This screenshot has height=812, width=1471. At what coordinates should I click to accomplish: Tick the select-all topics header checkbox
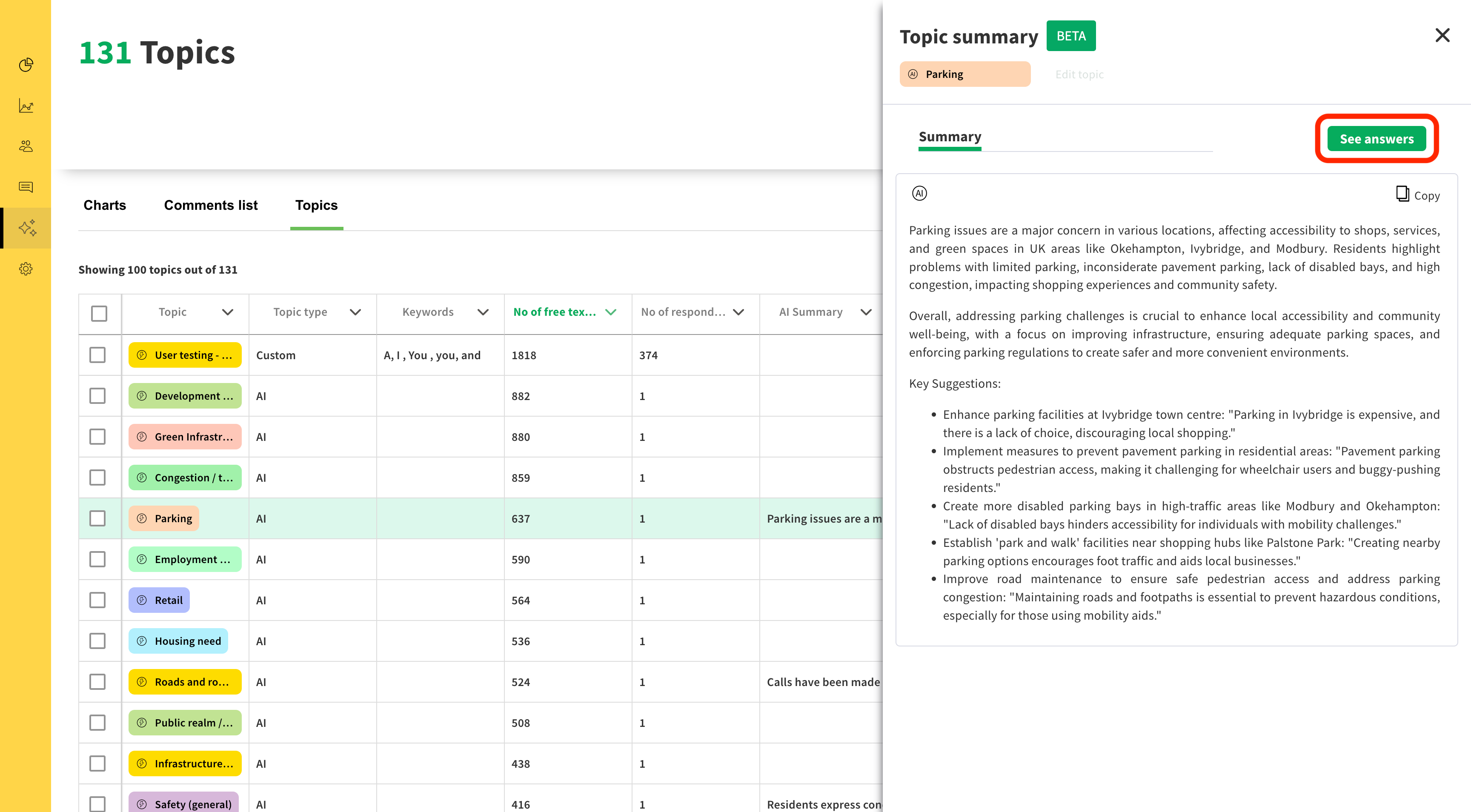(99, 313)
